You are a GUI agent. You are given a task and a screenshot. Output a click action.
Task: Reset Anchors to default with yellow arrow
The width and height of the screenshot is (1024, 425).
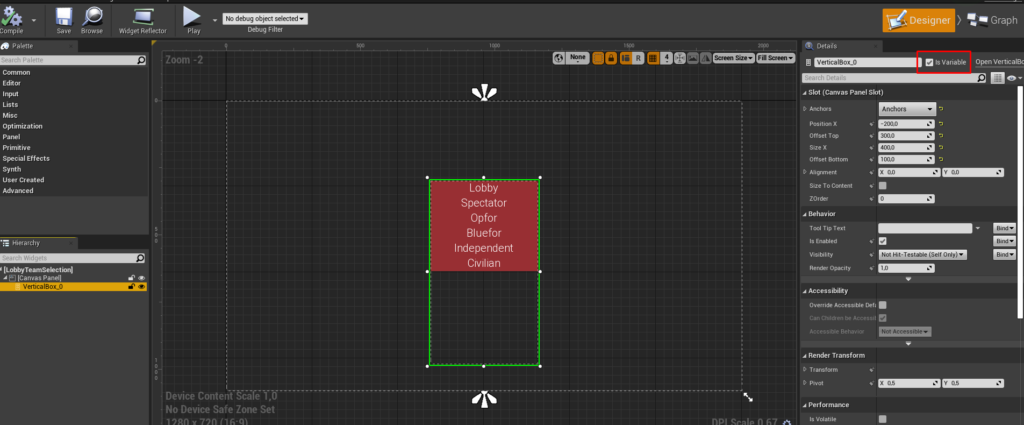click(941, 108)
